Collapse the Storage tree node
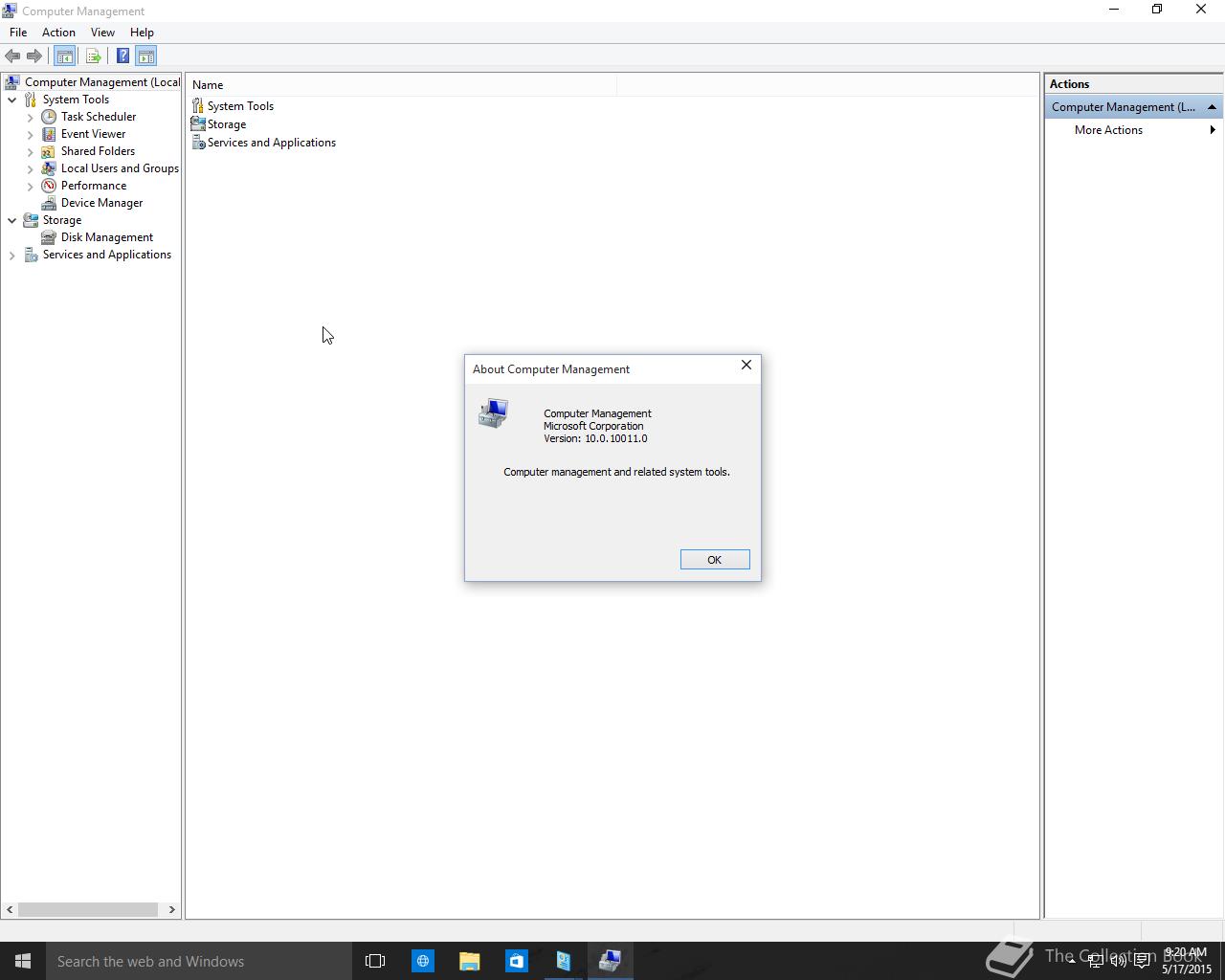Viewport: 1225px width, 980px height. point(12,220)
